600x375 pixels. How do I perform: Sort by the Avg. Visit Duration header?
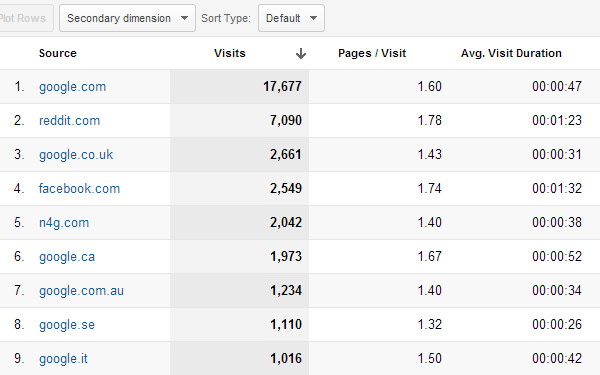click(511, 53)
